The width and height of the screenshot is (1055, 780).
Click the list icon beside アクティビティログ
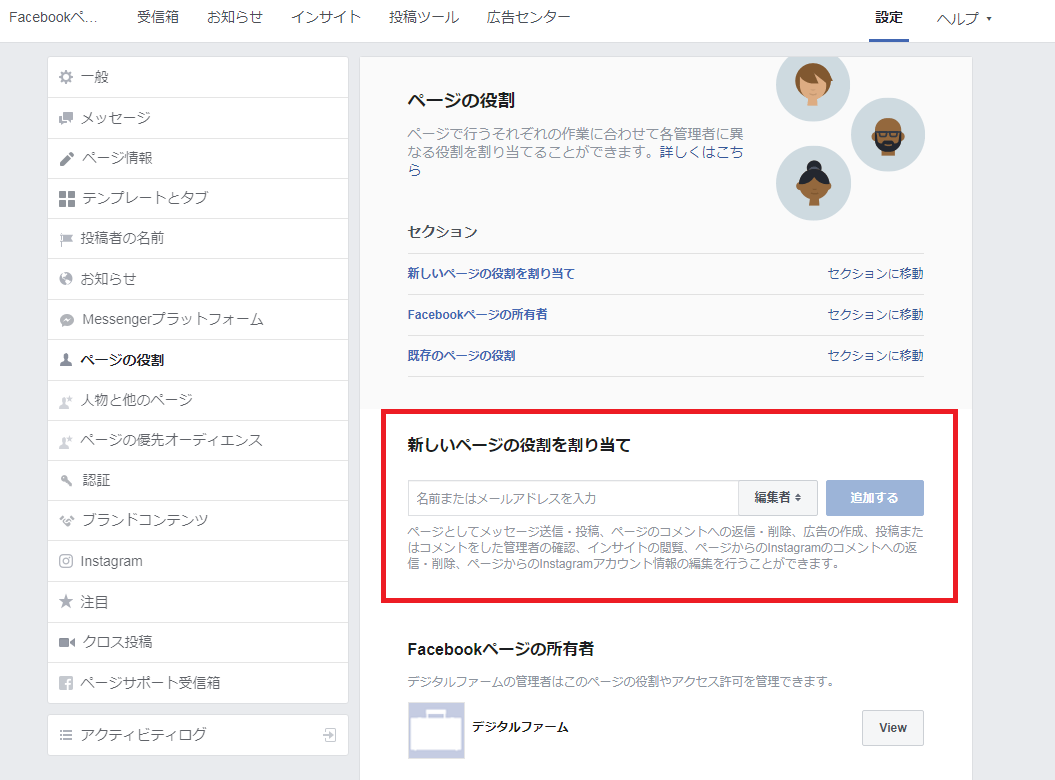pos(66,735)
